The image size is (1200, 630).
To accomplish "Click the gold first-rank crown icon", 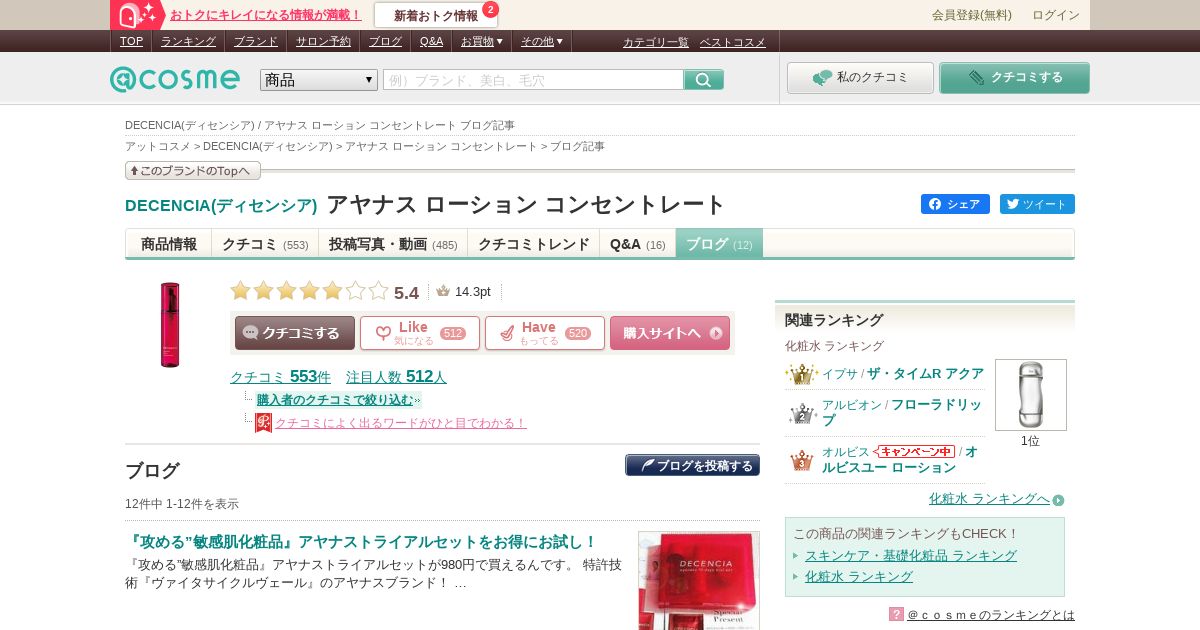I will (x=802, y=374).
